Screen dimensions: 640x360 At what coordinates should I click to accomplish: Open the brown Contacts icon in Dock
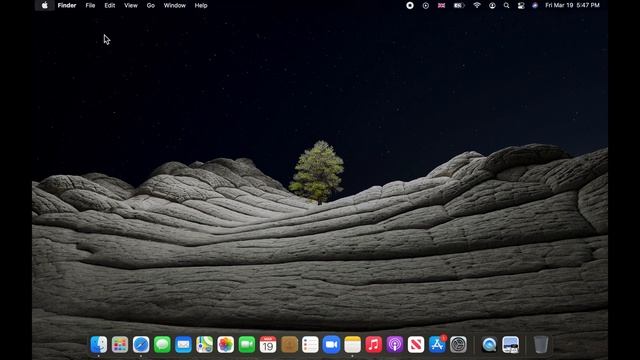click(289, 344)
